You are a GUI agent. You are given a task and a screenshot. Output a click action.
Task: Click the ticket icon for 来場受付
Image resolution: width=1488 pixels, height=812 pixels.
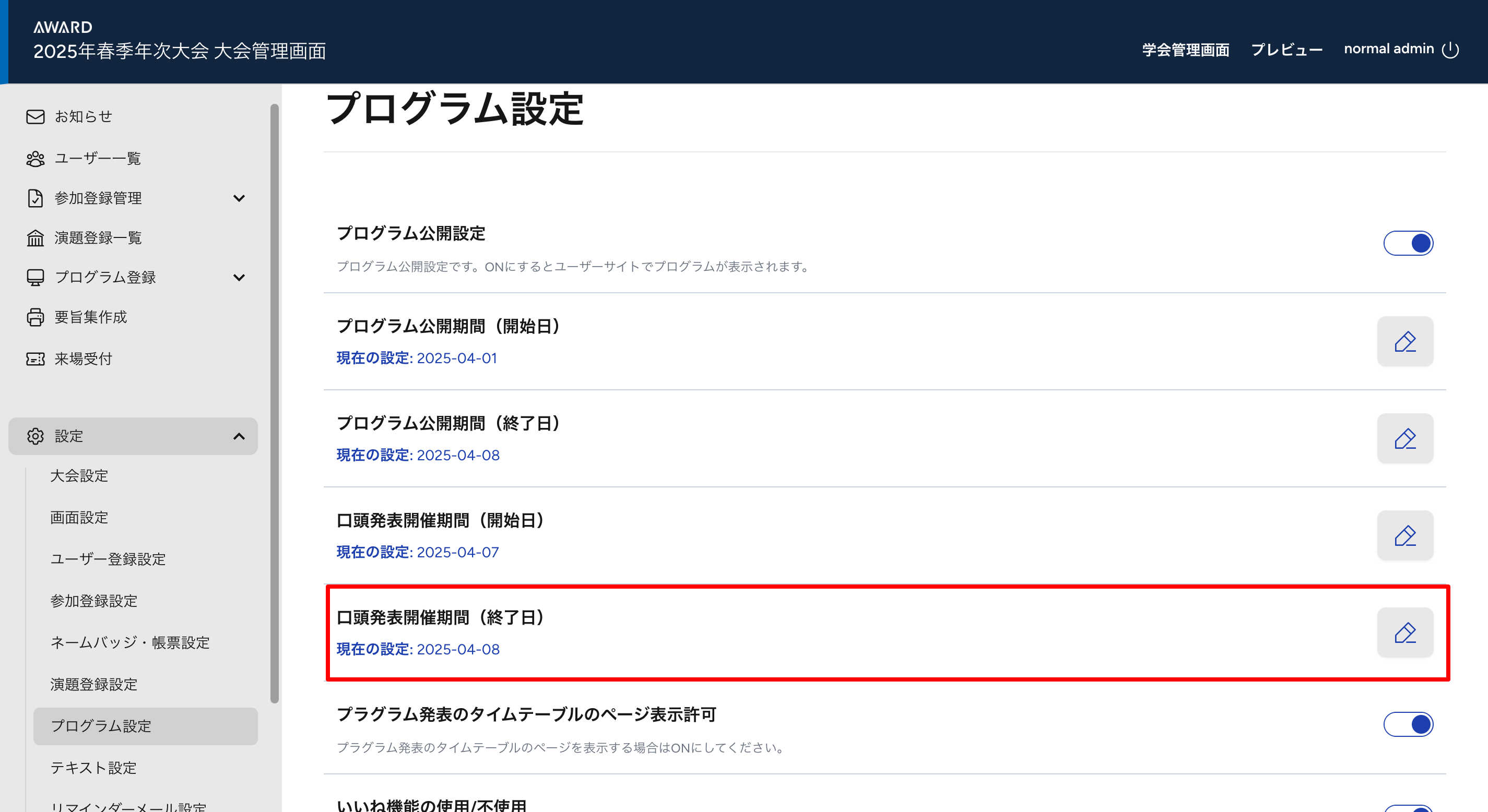click(x=35, y=359)
